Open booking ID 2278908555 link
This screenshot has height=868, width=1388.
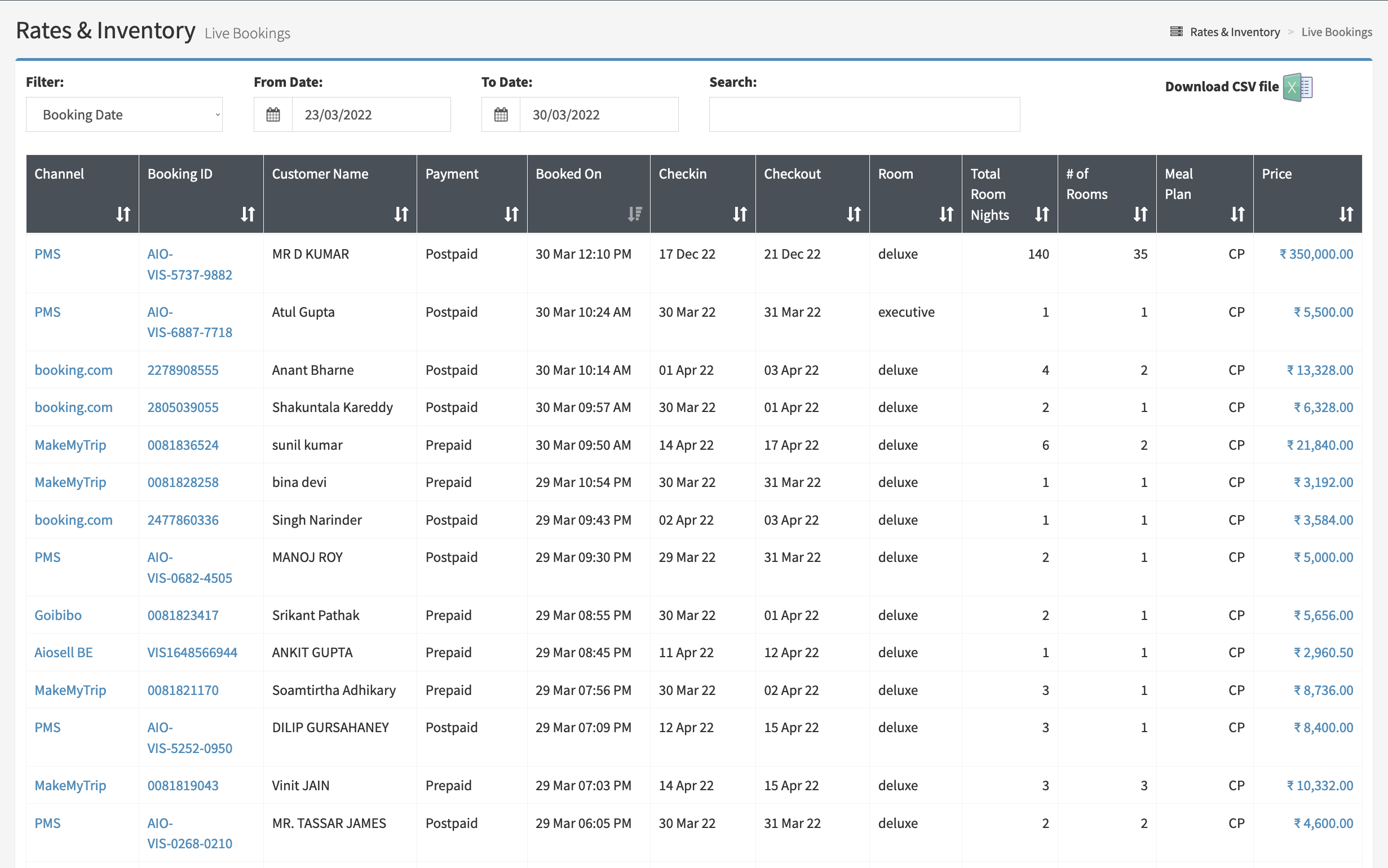(183, 370)
